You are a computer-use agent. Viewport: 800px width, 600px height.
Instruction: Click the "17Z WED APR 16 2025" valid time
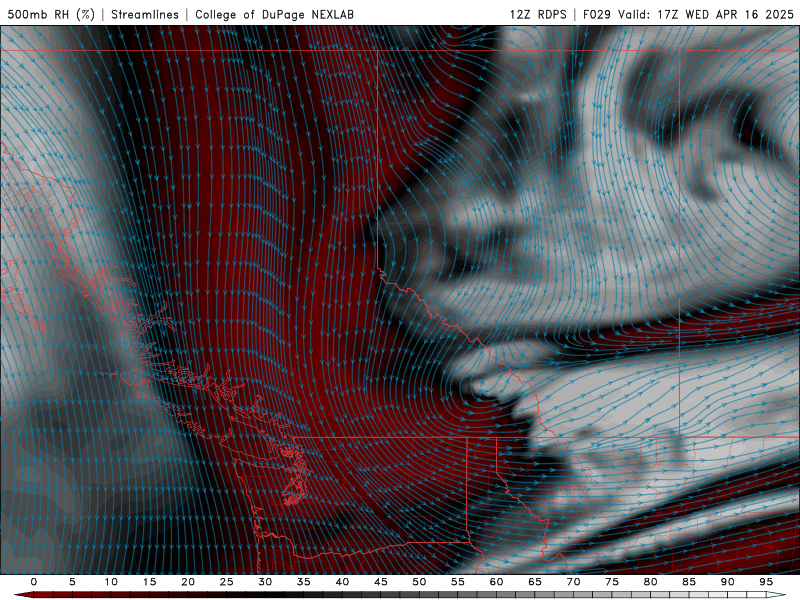coord(726,14)
